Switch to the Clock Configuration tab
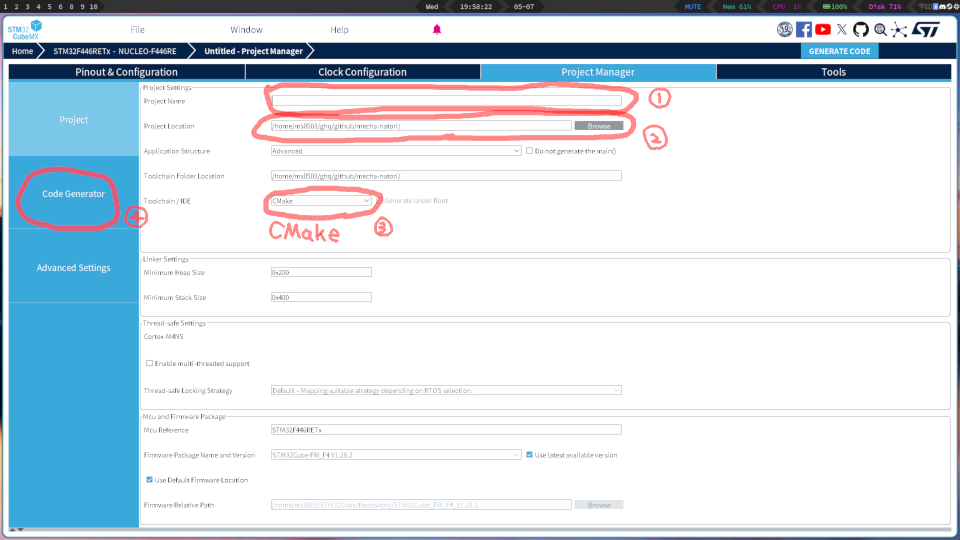Viewport: 960px width, 540px height. coord(362,72)
